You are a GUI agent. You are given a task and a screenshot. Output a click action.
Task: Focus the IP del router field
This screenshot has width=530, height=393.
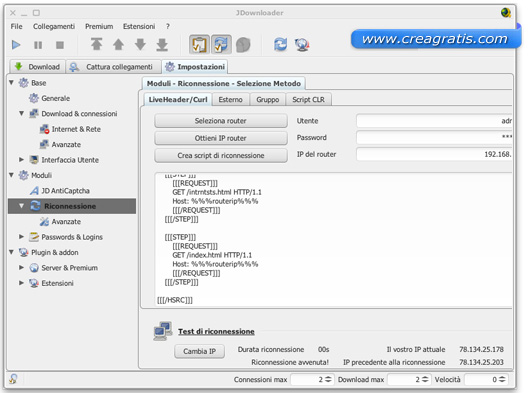434,154
